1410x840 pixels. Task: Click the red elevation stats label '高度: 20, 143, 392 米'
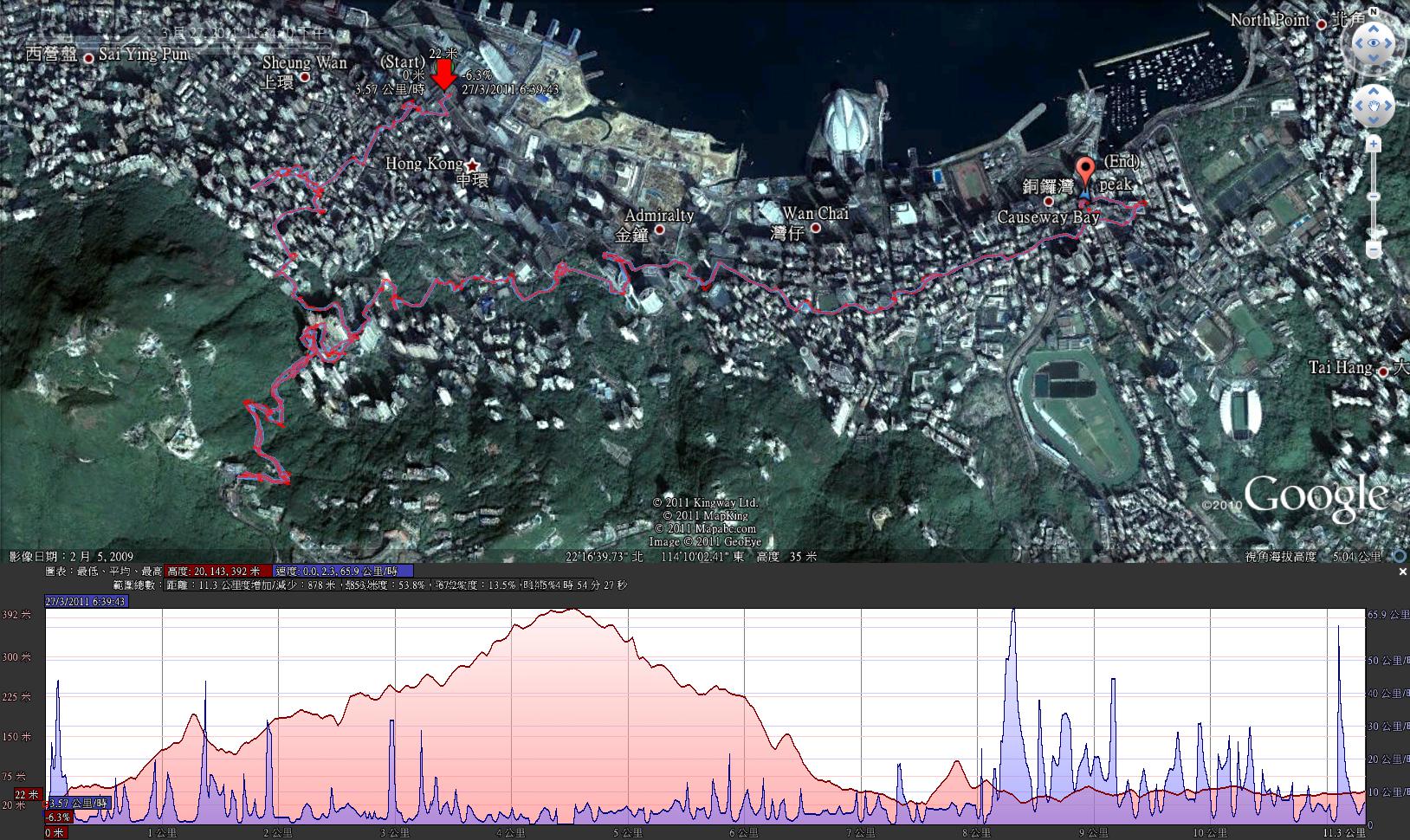pyautogui.click(x=218, y=572)
